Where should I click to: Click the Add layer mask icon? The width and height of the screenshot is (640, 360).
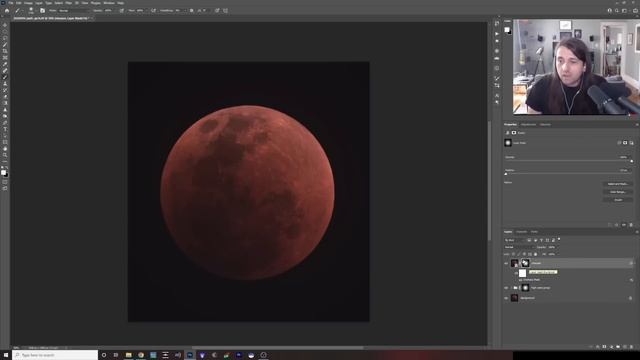(x=604, y=347)
